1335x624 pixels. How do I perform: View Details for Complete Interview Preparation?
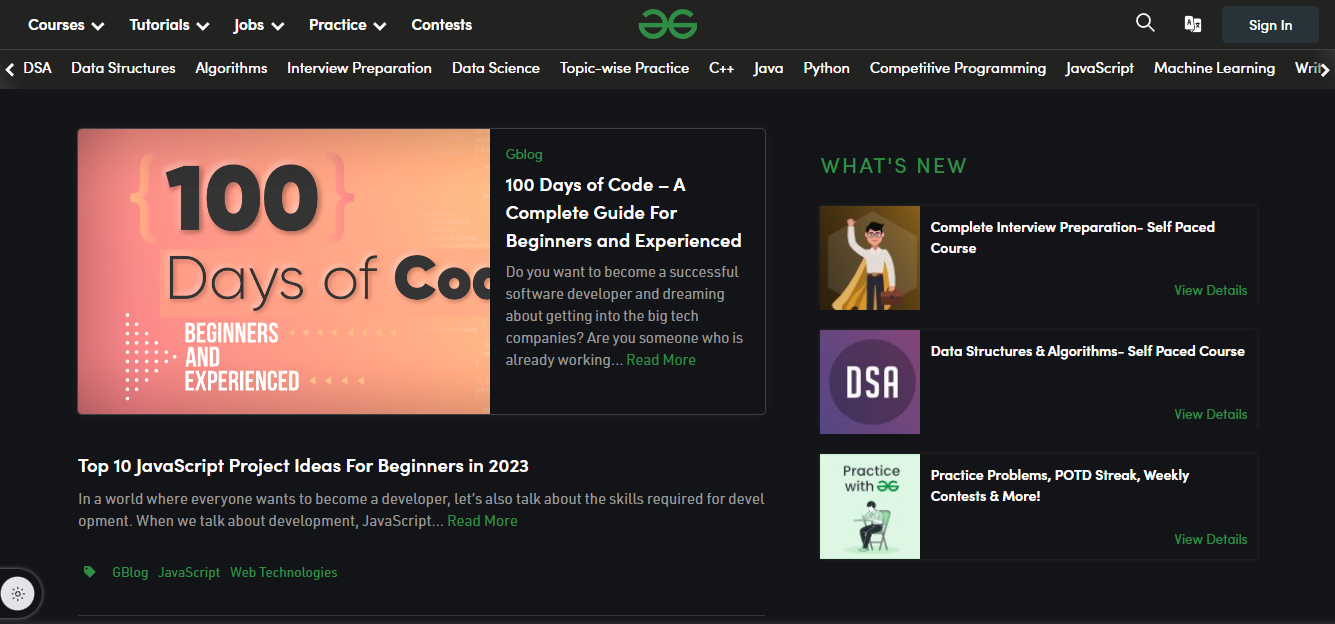tap(1210, 290)
